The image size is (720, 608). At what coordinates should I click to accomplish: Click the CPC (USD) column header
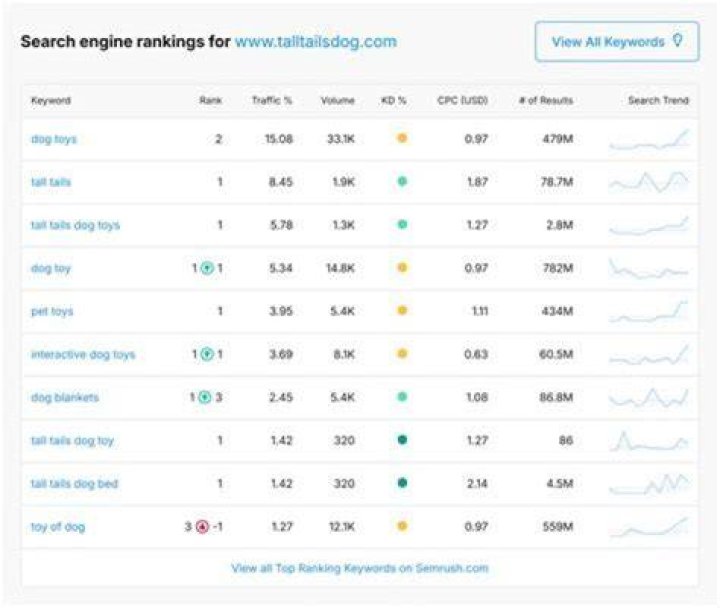[462, 100]
